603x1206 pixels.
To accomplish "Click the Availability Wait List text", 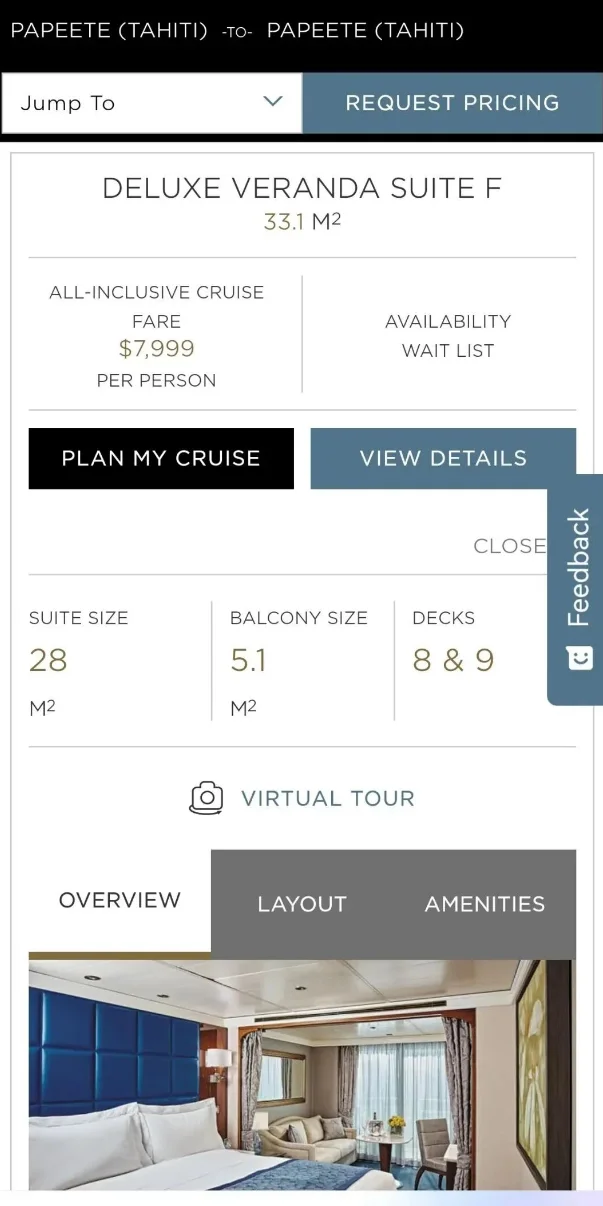I will pyautogui.click(x=448, y=336).
